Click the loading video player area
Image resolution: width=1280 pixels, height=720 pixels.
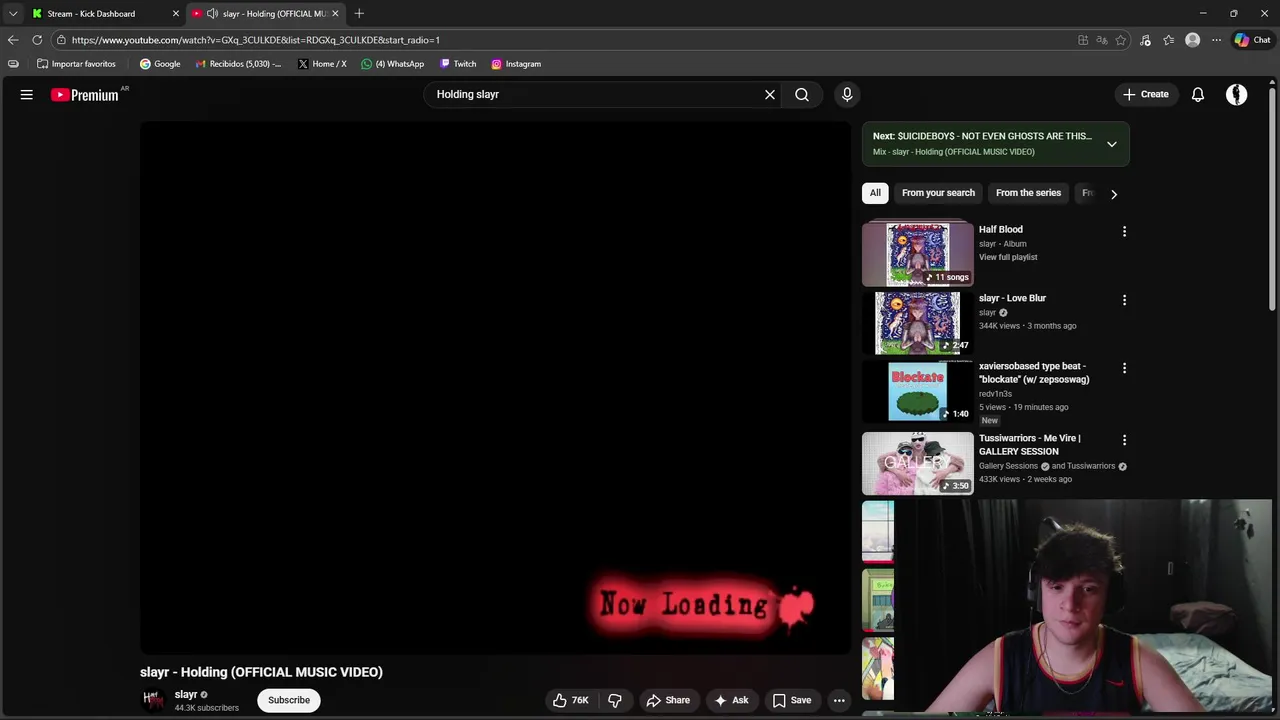click(495, 388)
